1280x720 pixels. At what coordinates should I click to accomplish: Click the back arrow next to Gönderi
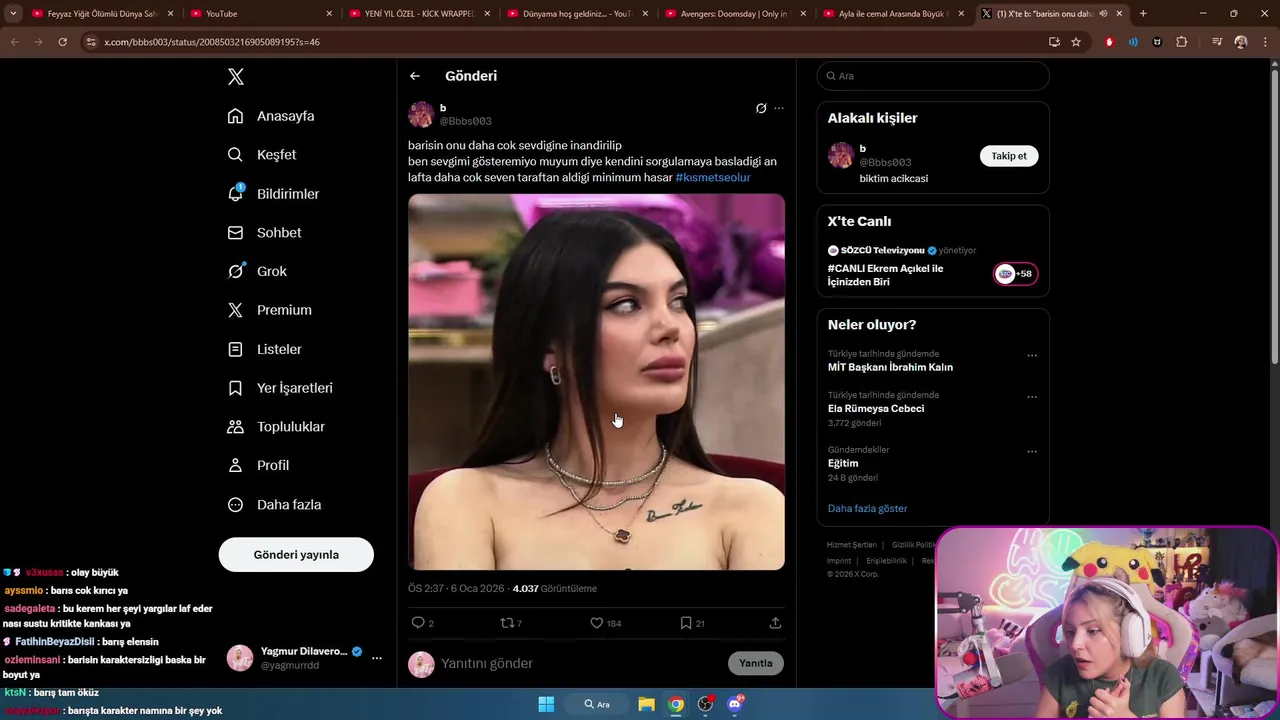tap(414, 76)
